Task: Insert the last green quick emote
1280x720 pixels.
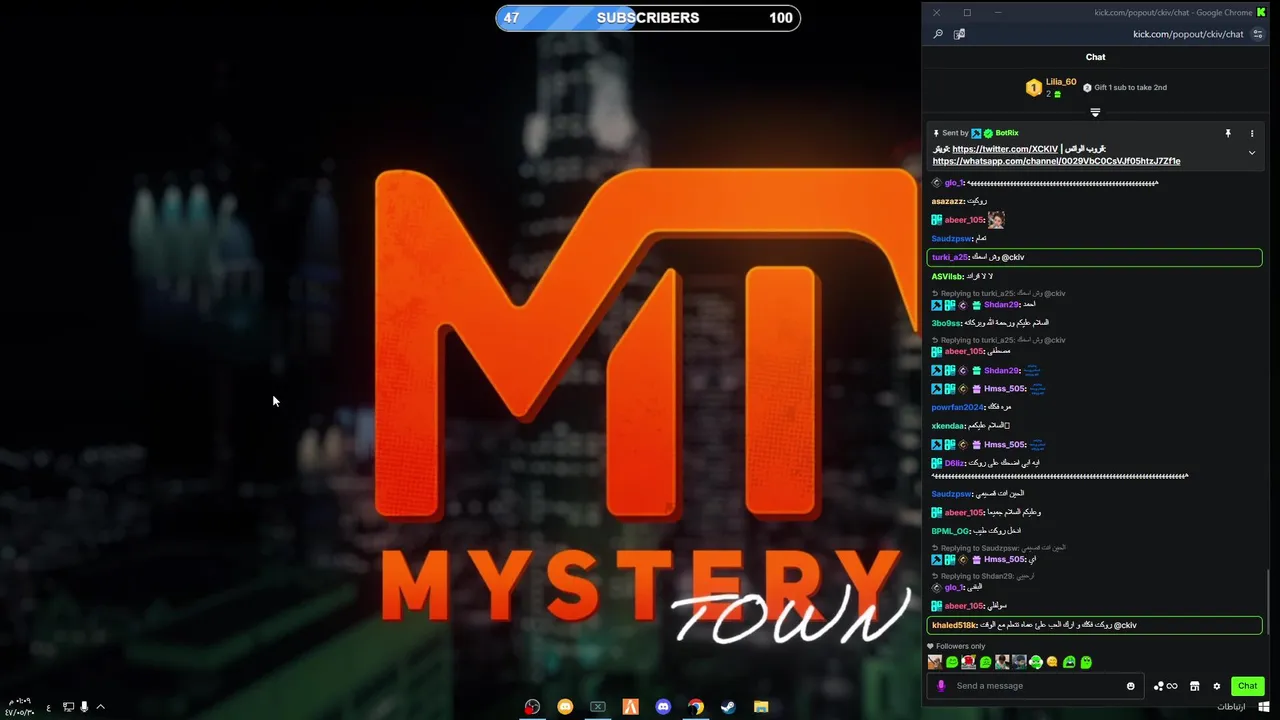Action: click(1086, 662)
